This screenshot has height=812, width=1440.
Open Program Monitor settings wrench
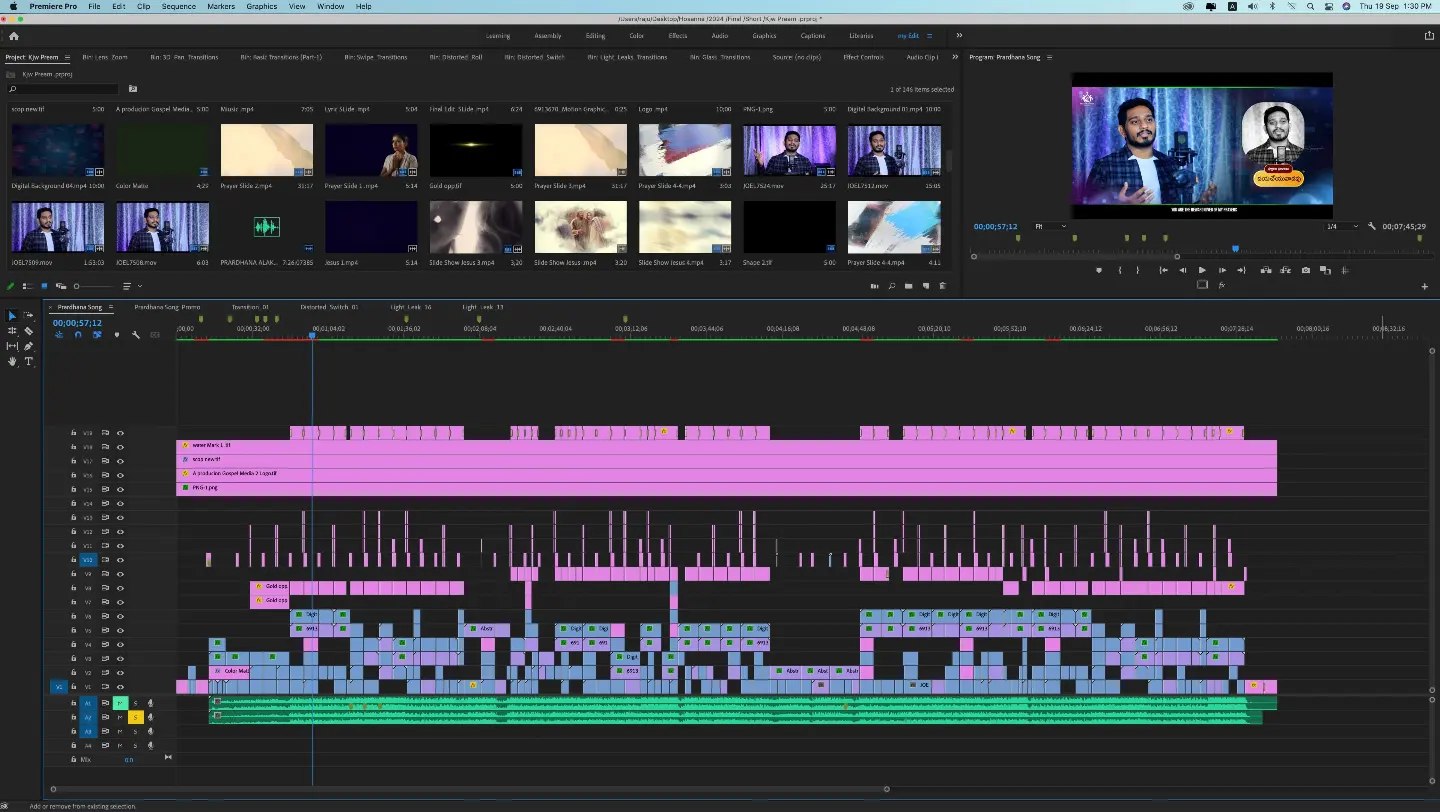tap(1372, 227)
